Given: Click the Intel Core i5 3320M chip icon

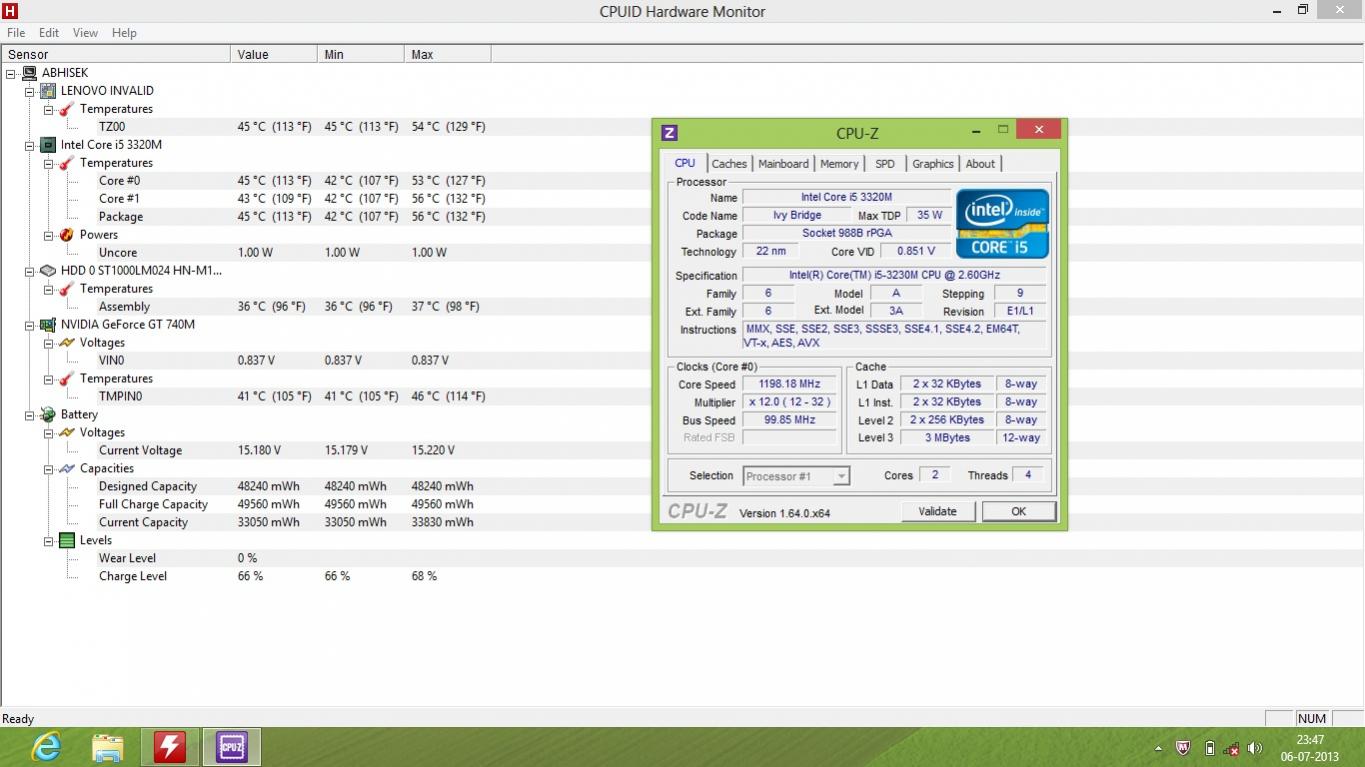Looking at the screenshot, I should tap(48, 145).
